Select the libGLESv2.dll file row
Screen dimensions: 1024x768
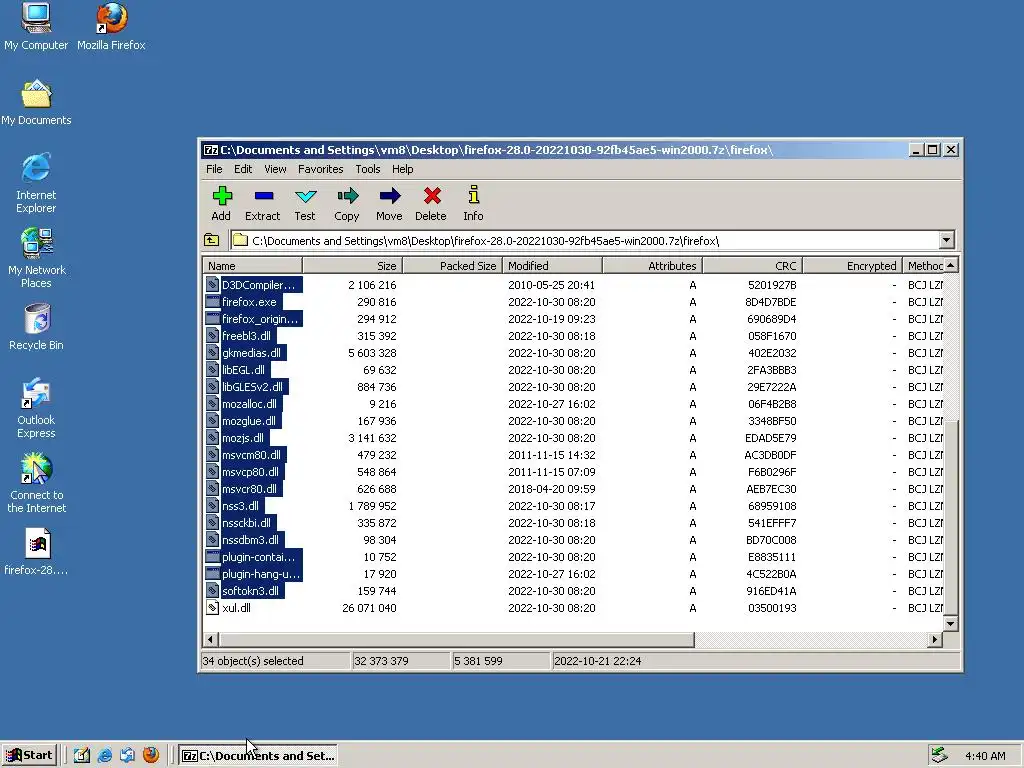[x=574, y=387]
